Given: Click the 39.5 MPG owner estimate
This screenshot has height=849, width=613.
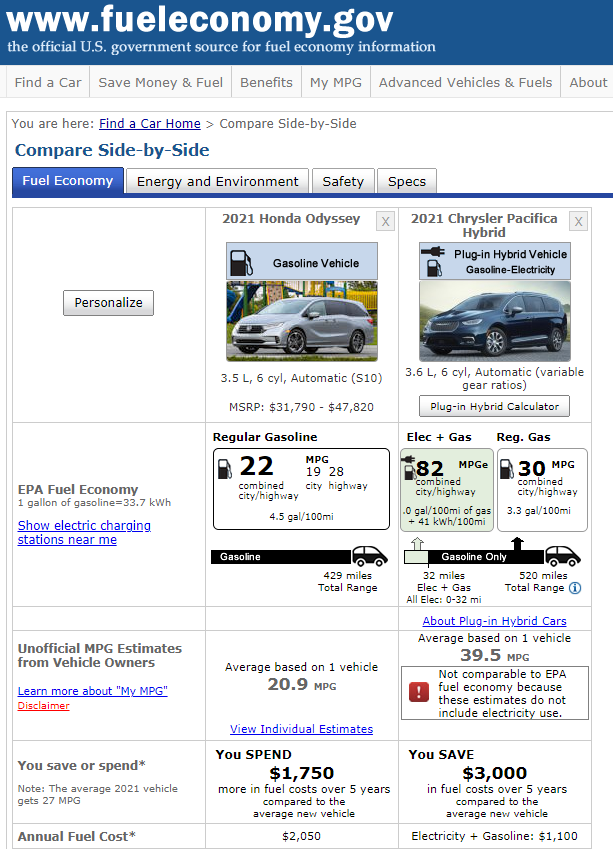Looking at the screenshot, I should click(x=494, y=655).
